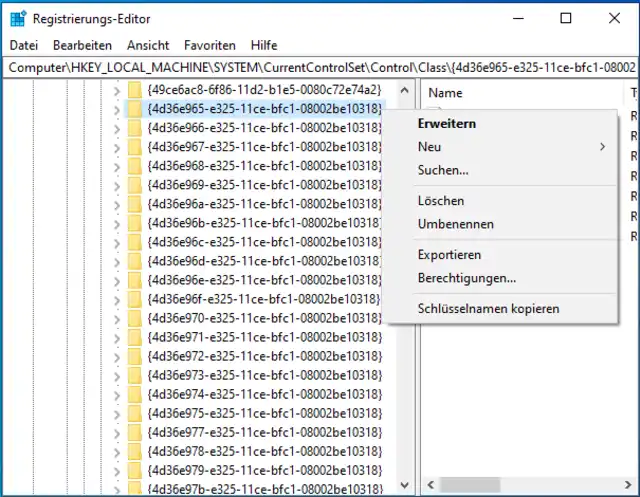Choose Löschen from the context menu
The image size is (640, 497).
(x=441, y=201)
